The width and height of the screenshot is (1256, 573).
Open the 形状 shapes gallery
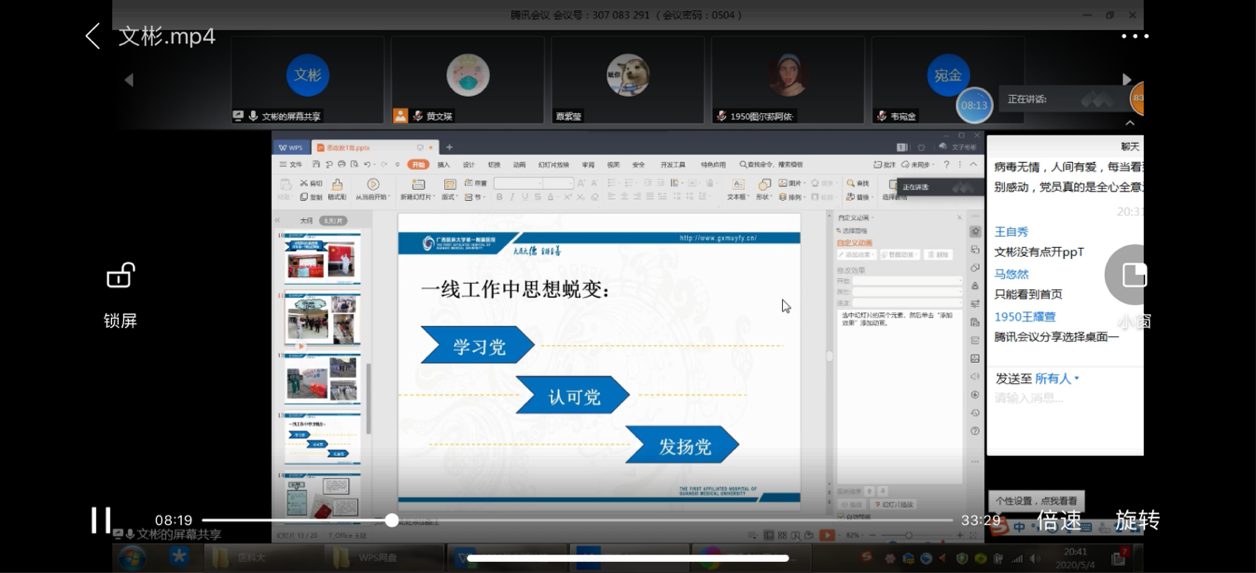coord(765,188)
